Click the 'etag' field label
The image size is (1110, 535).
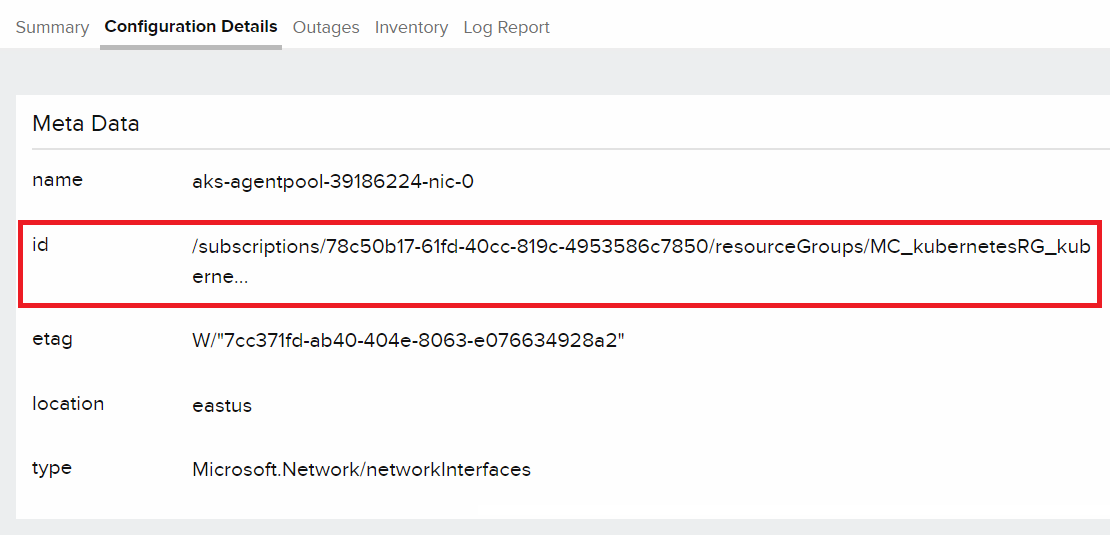pos(52,339)
